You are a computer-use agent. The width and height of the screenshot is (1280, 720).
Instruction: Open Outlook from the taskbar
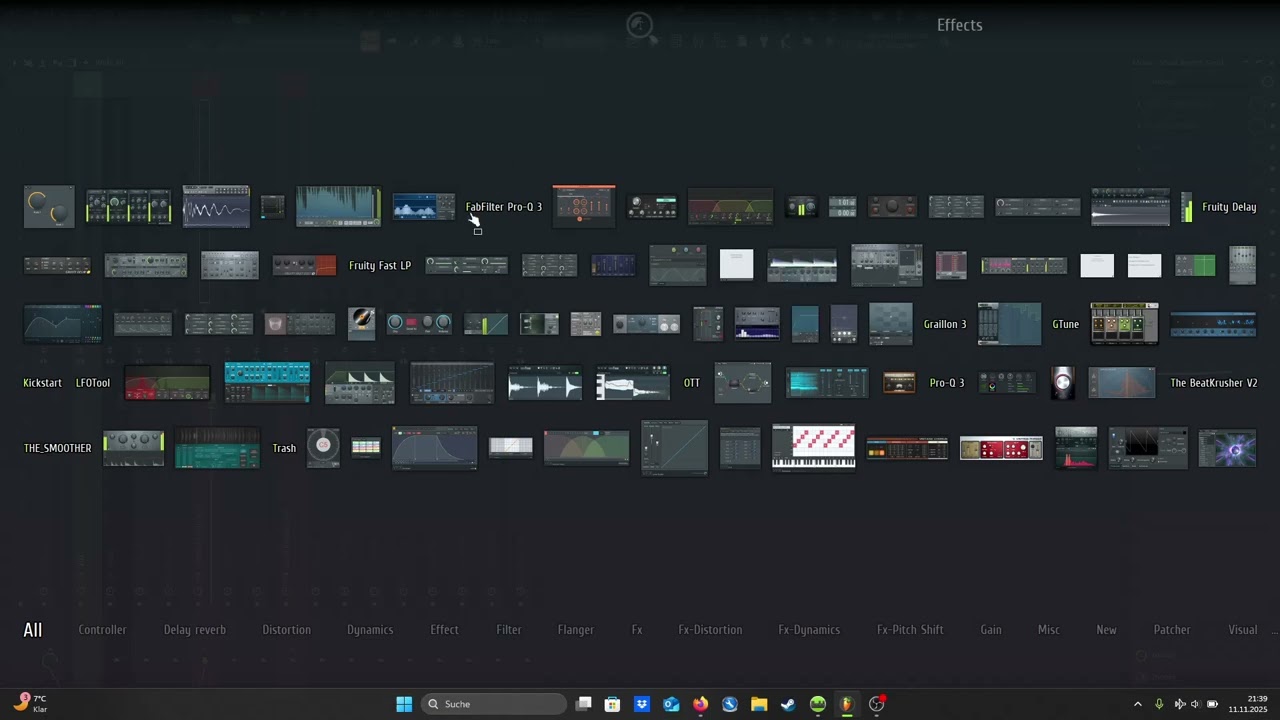pyautogui.click(x=671, y=704)
